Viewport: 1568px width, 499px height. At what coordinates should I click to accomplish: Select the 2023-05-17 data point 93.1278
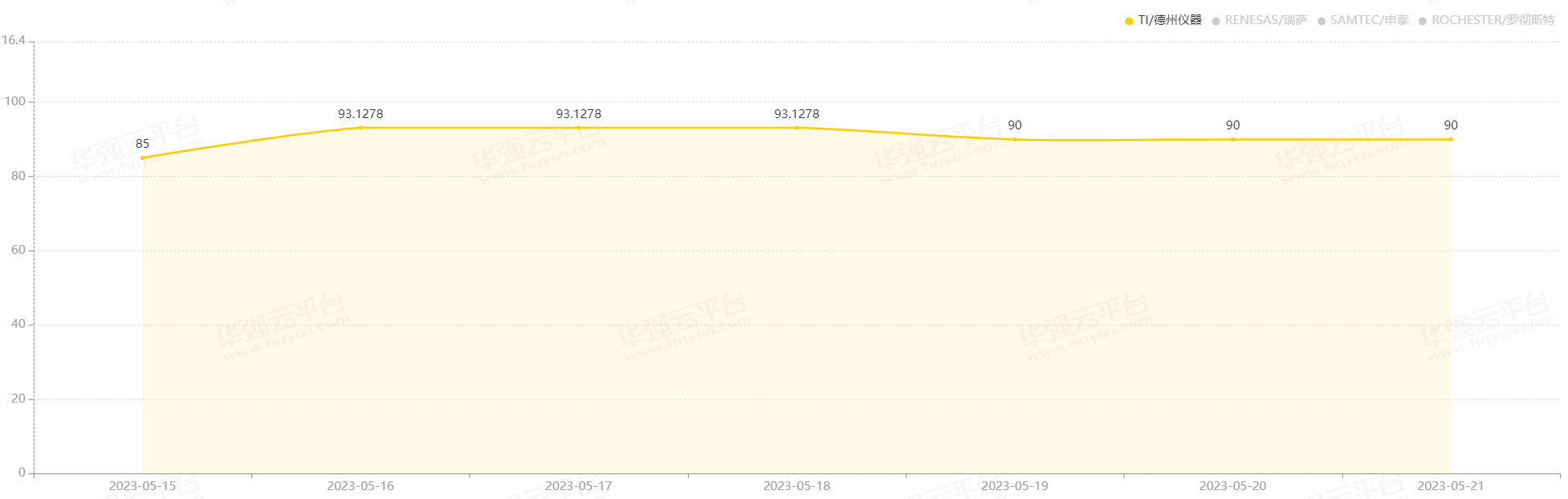(579, 128)
